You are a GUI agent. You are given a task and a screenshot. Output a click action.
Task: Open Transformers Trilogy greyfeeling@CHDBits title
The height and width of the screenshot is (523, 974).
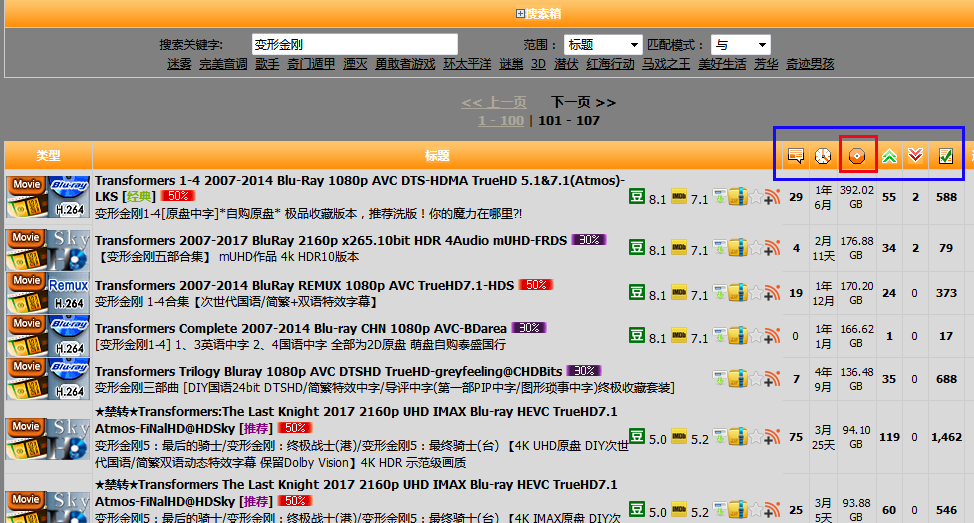coord(329,371)
